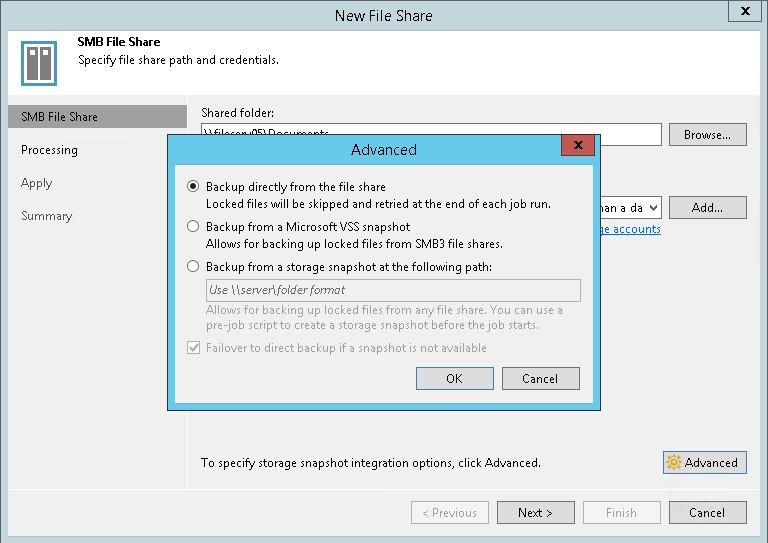The image size is (768, 543).
Task: Click the Advanced dialog title text
Action: click(384, 150)
